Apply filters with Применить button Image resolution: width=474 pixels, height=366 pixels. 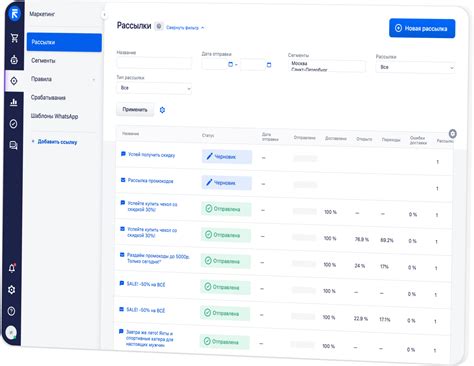pos(135,109)
